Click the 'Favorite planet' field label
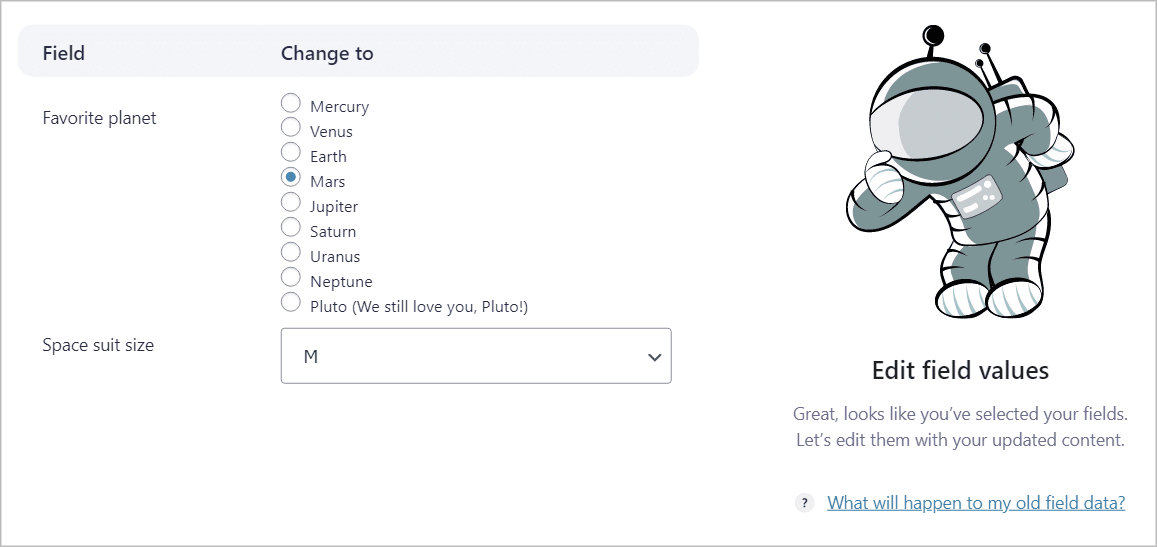Screen dimensions: 1157x547 [100, 118]
